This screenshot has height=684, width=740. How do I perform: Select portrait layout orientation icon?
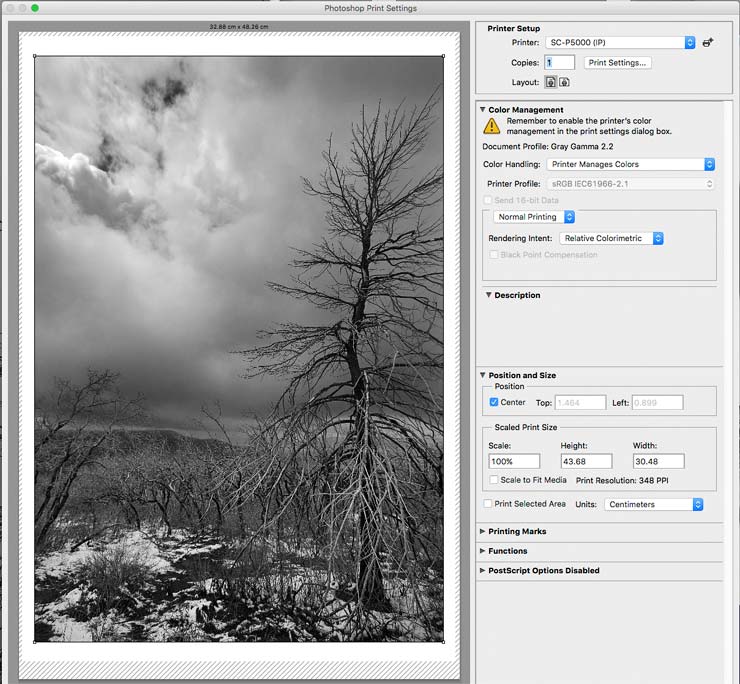550,82
